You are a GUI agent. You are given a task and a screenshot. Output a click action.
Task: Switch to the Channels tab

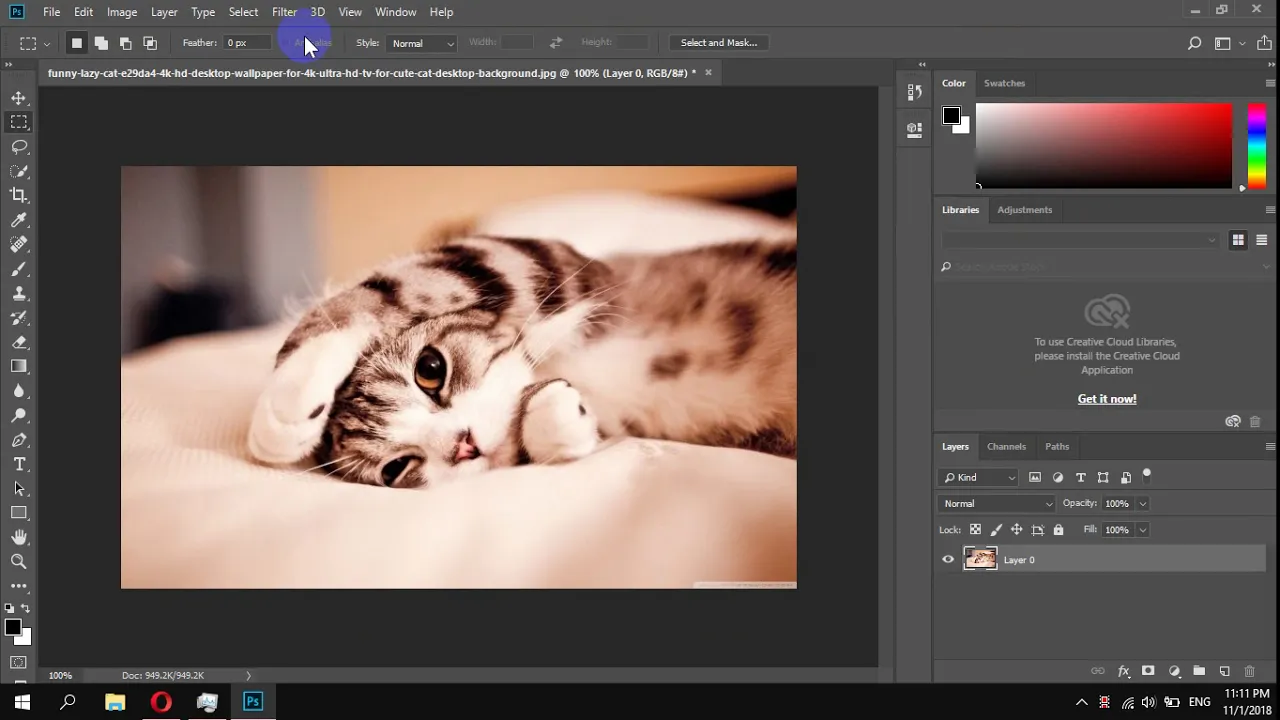(x=1006, y=447)
